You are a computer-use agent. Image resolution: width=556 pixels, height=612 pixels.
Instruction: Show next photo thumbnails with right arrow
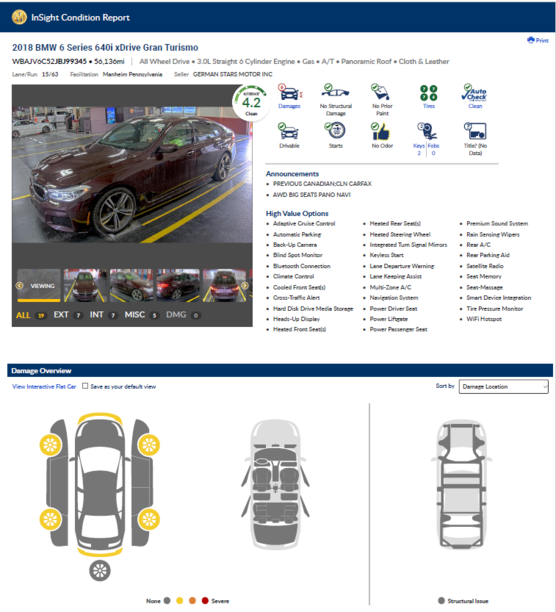point(245,286)
